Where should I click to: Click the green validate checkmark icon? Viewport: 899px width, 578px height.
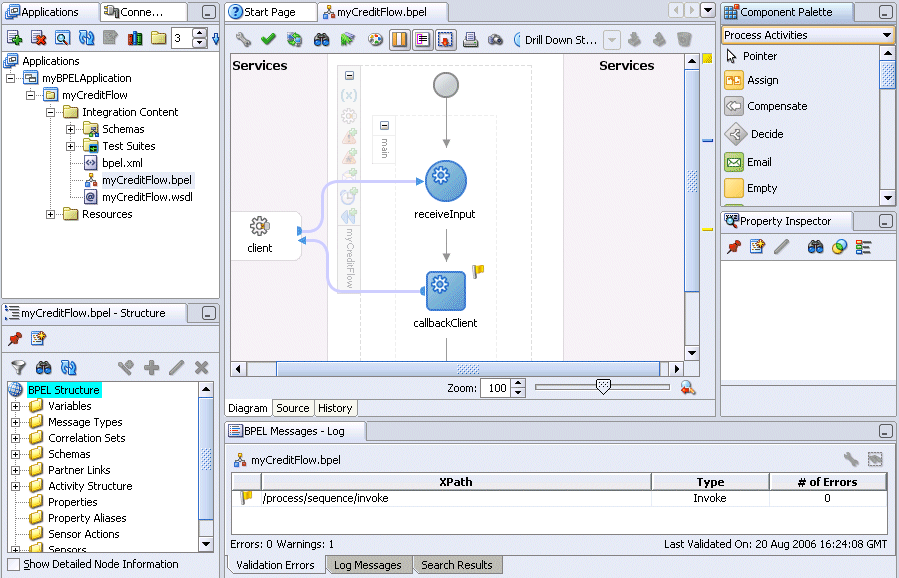pos(268,40)
